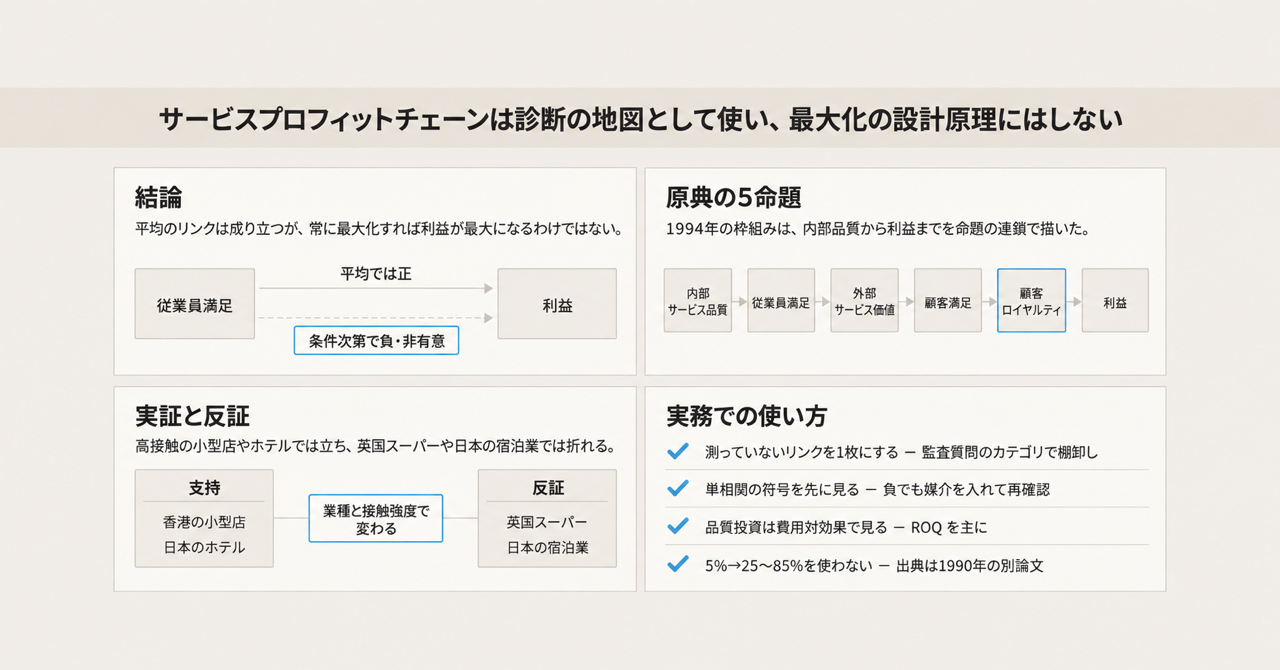Select the 利益 box at chain end
This screenshot has width=1280, height=670.
1115,300
